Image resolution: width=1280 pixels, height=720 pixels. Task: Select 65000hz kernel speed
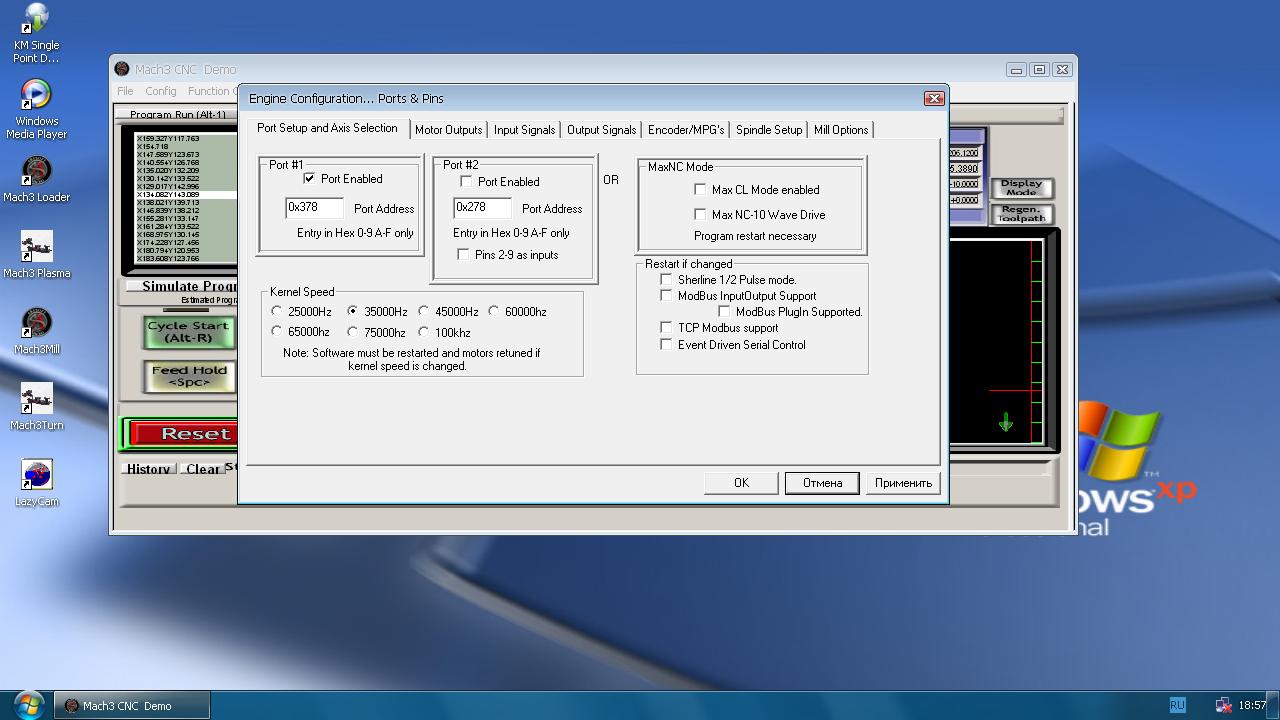(277, 332)
